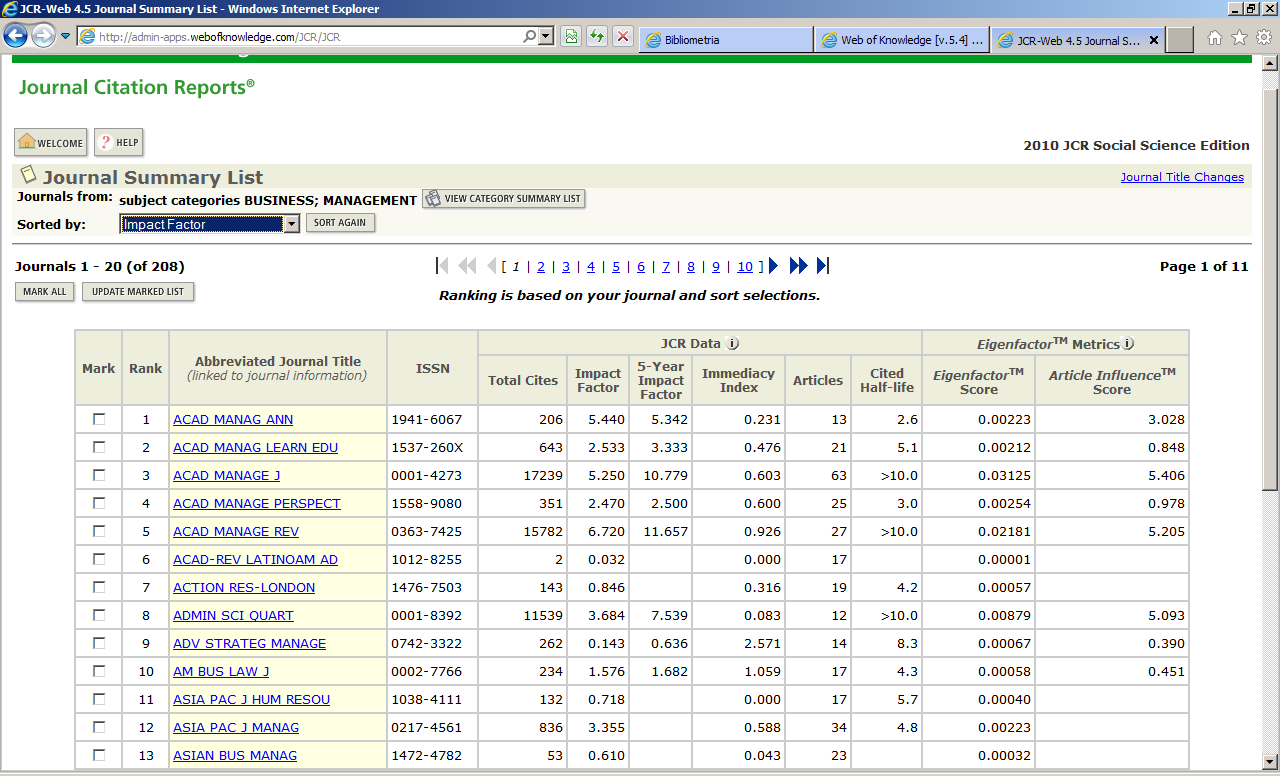Screen dimensions: 1280x776
Task: Mark checkbox for AM BUS LAW J
Action: 99,671
